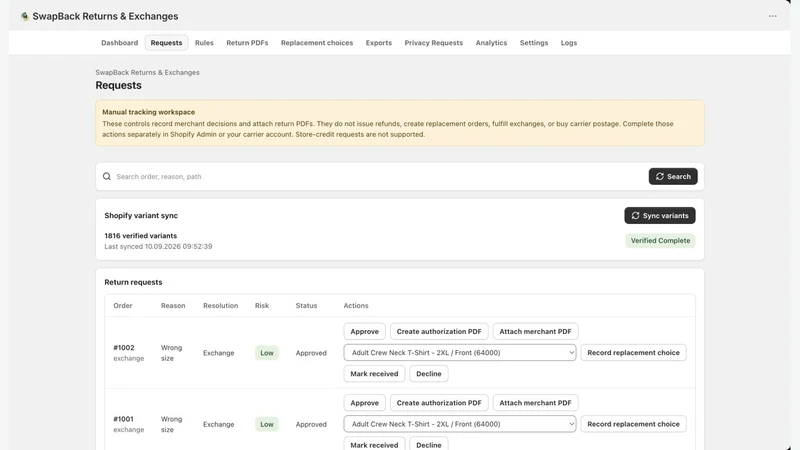Click the SwapBack Returns & Exchanges breadcrumb
800x450 pixels.
pyautogui.click(x=147, y=72)
